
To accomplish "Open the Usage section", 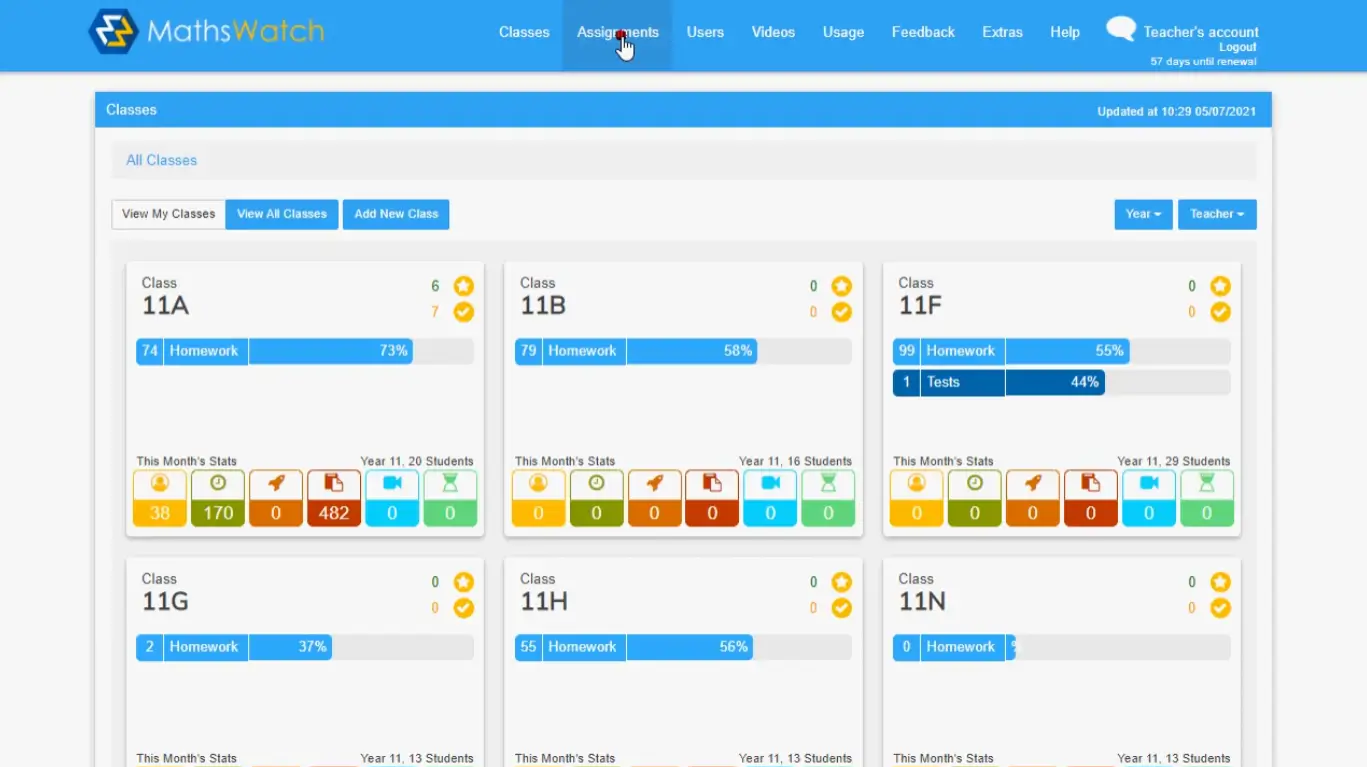I will [x=842, y=31].
